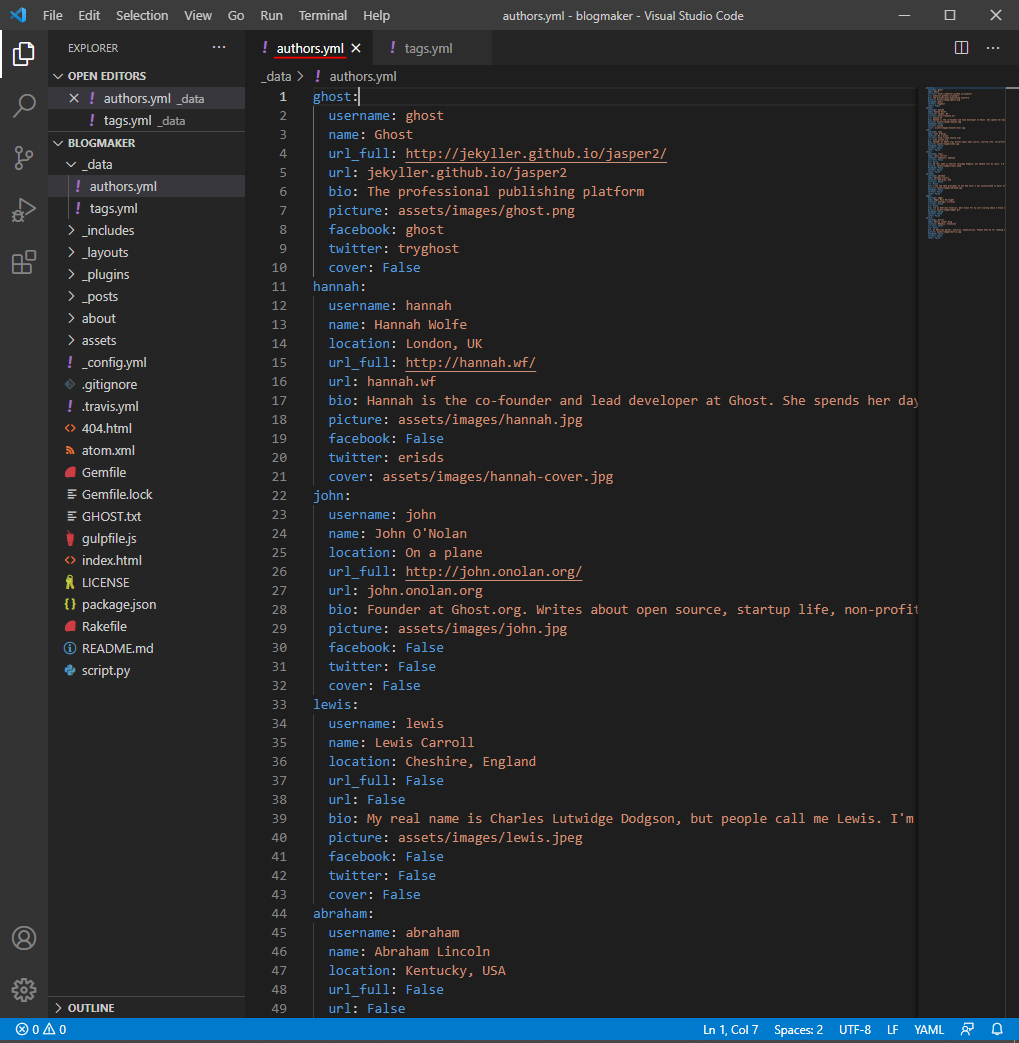Open package.json in explorer
Screen dimensions: 1019x1043
(x=146, y=604)
